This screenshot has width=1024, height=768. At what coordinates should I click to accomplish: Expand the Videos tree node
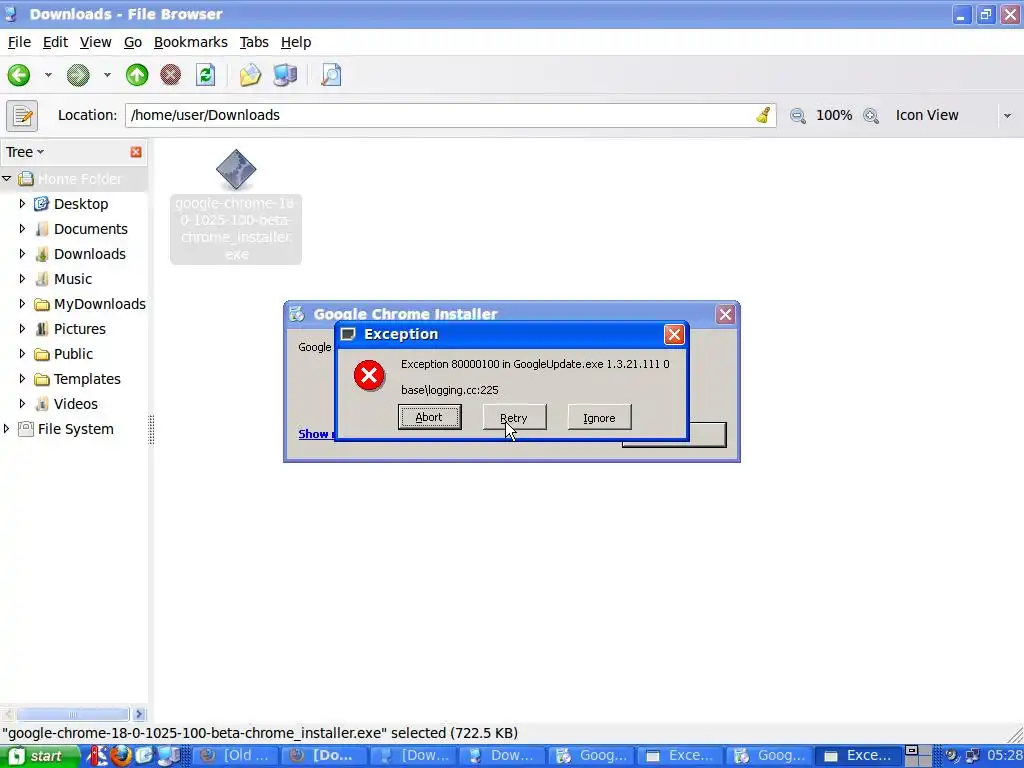coord(22,404)
